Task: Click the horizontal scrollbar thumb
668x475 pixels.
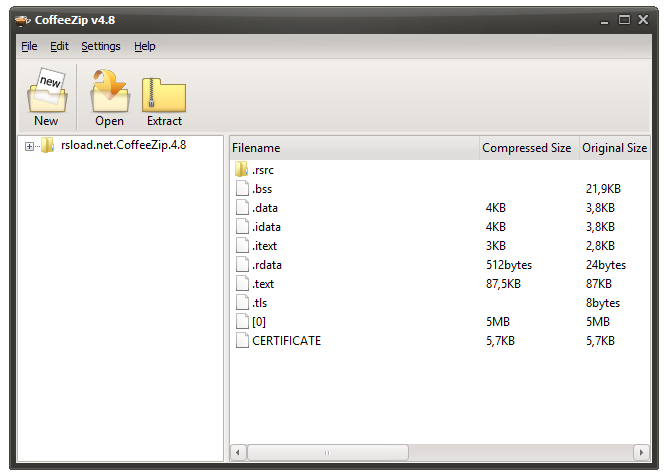Action: point(328,452)
